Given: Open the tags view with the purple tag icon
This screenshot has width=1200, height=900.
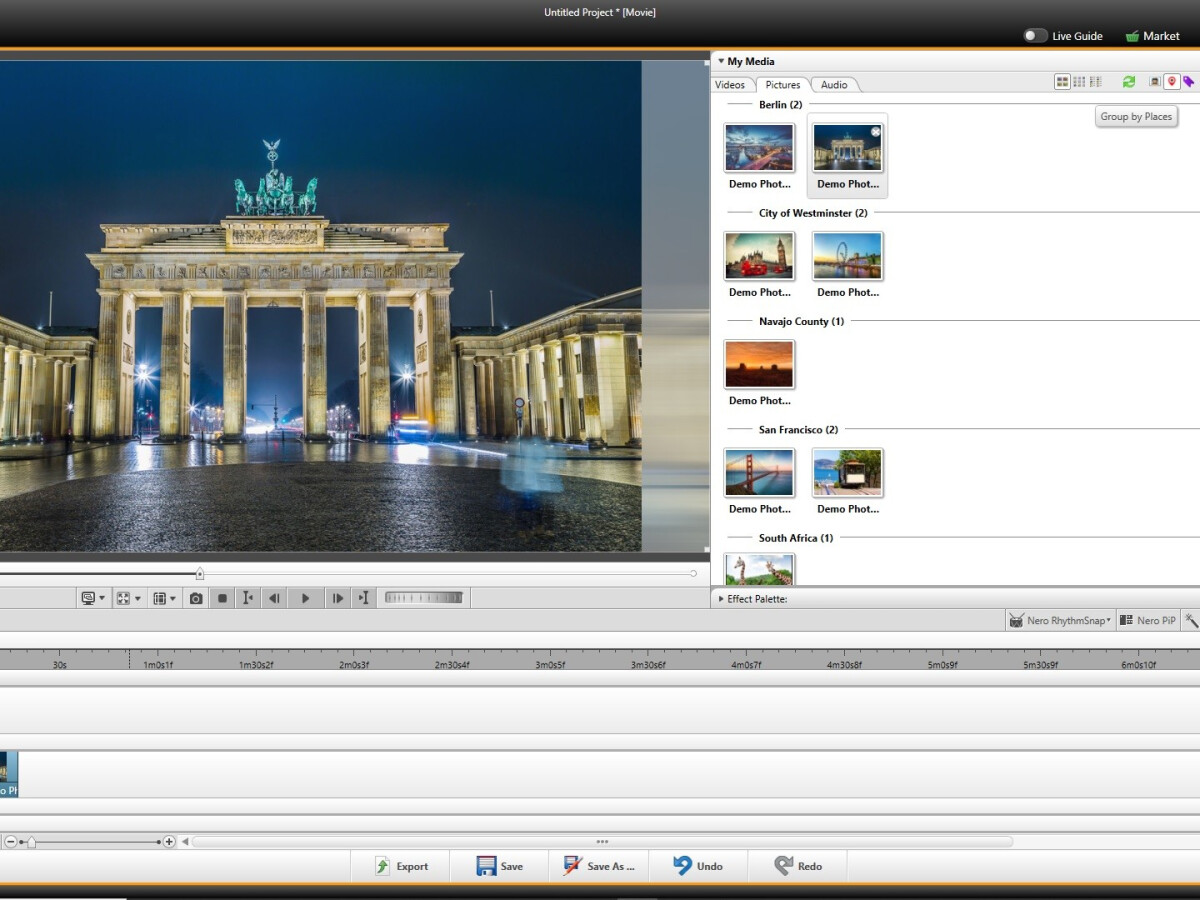Looking at the screenshot, I should [x=1189, y=81].
